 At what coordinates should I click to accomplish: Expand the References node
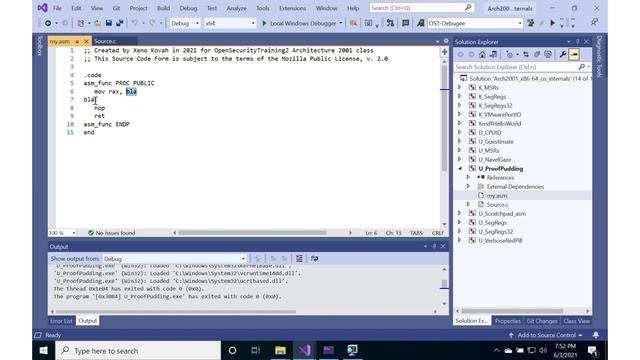pos(468,178)
